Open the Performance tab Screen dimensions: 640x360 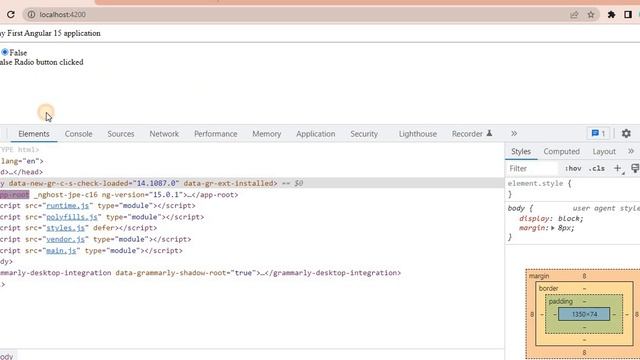(216, 134)
